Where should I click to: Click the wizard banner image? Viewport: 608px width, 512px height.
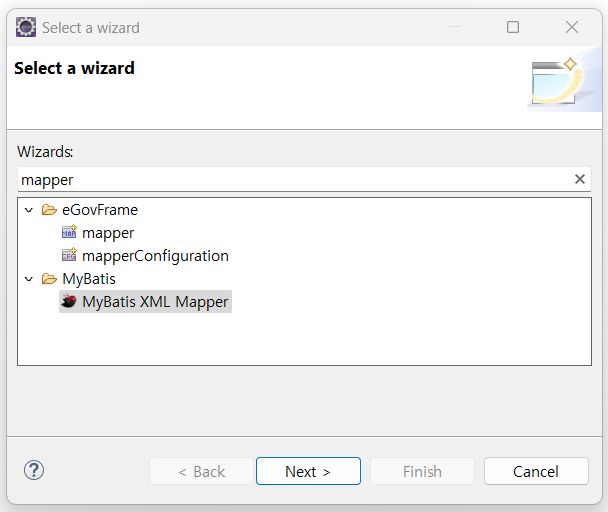point(563,81)
